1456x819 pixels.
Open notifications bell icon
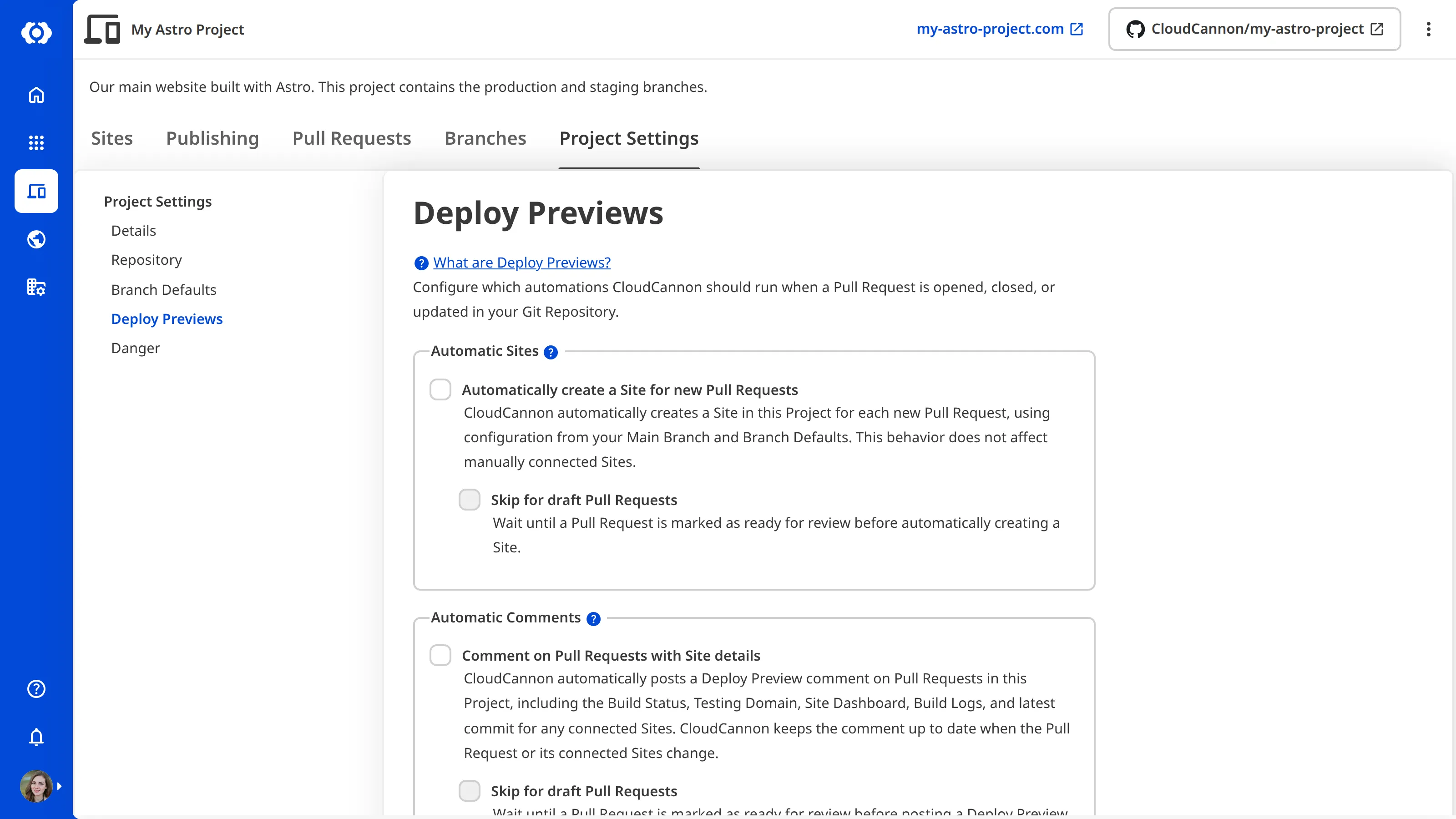[36, 737]
